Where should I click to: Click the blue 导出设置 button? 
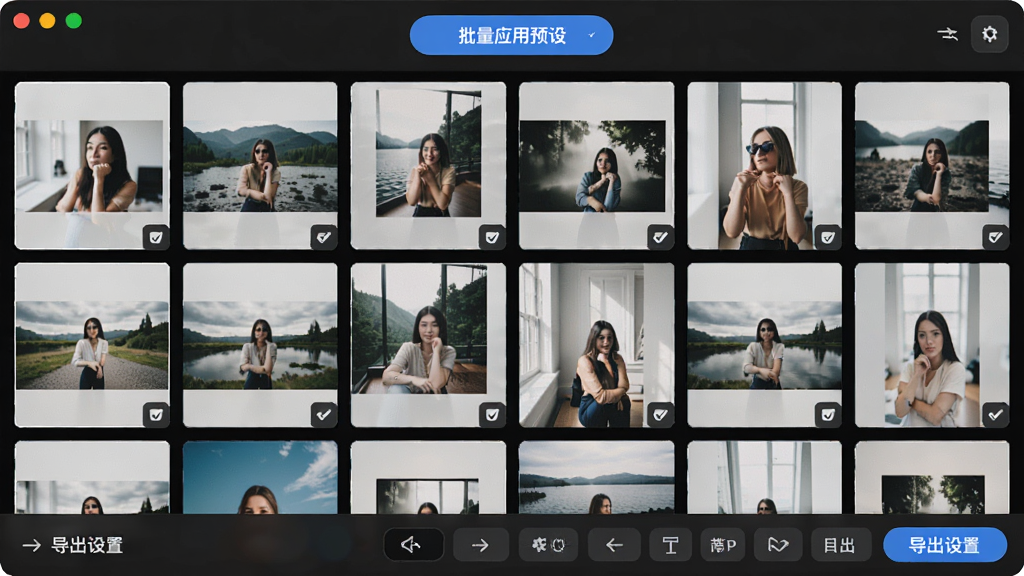pos(944,545)
